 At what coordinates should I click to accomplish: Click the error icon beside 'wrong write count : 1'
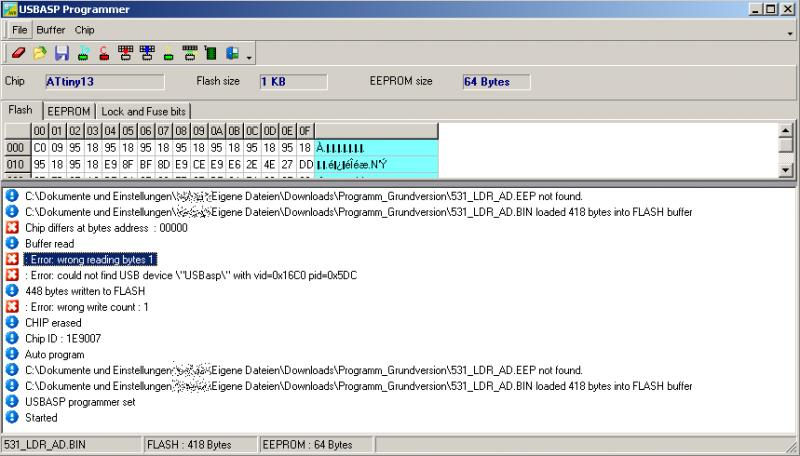(x=12, y=307)
